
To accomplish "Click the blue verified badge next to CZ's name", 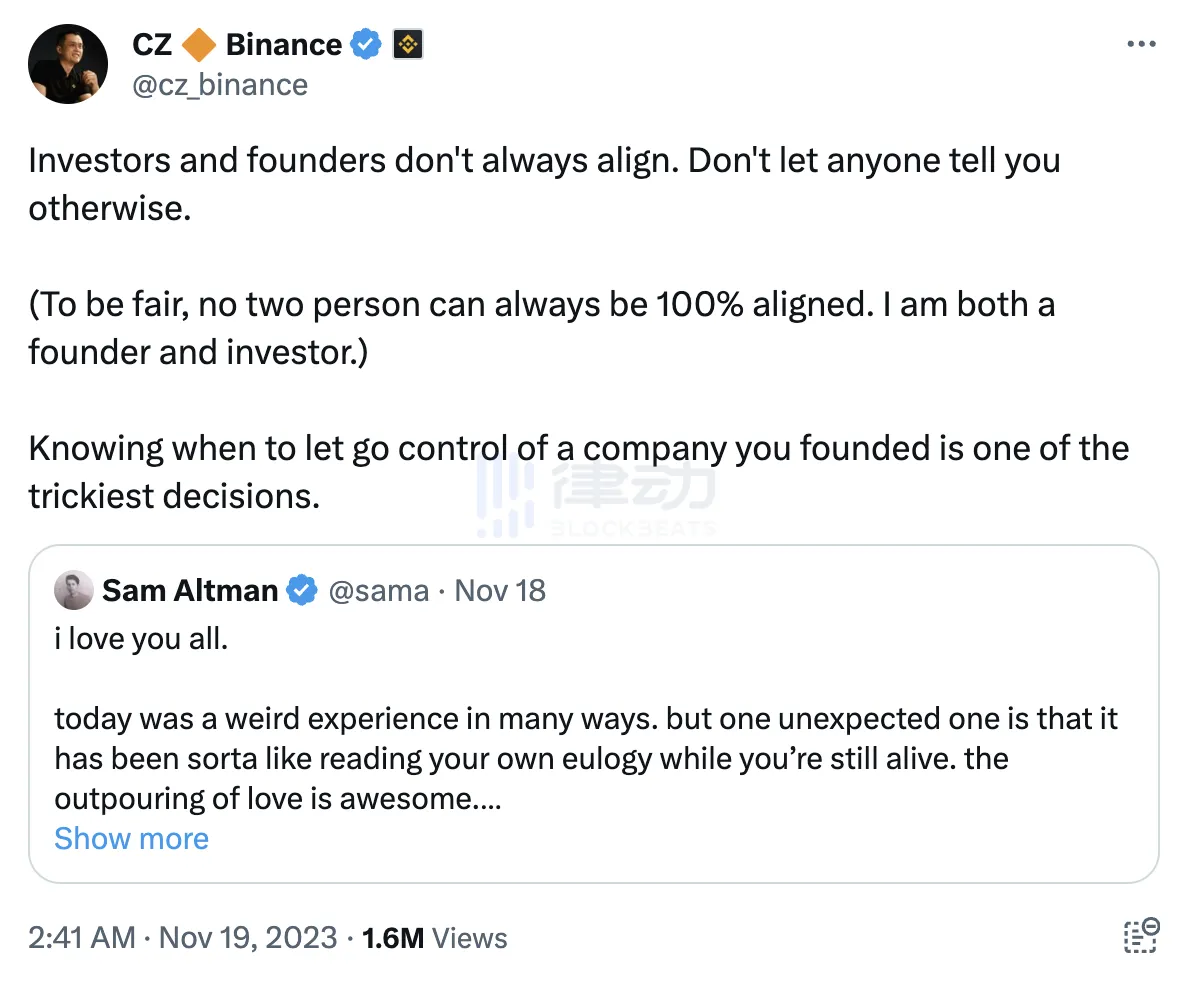I will click(366, 44).
